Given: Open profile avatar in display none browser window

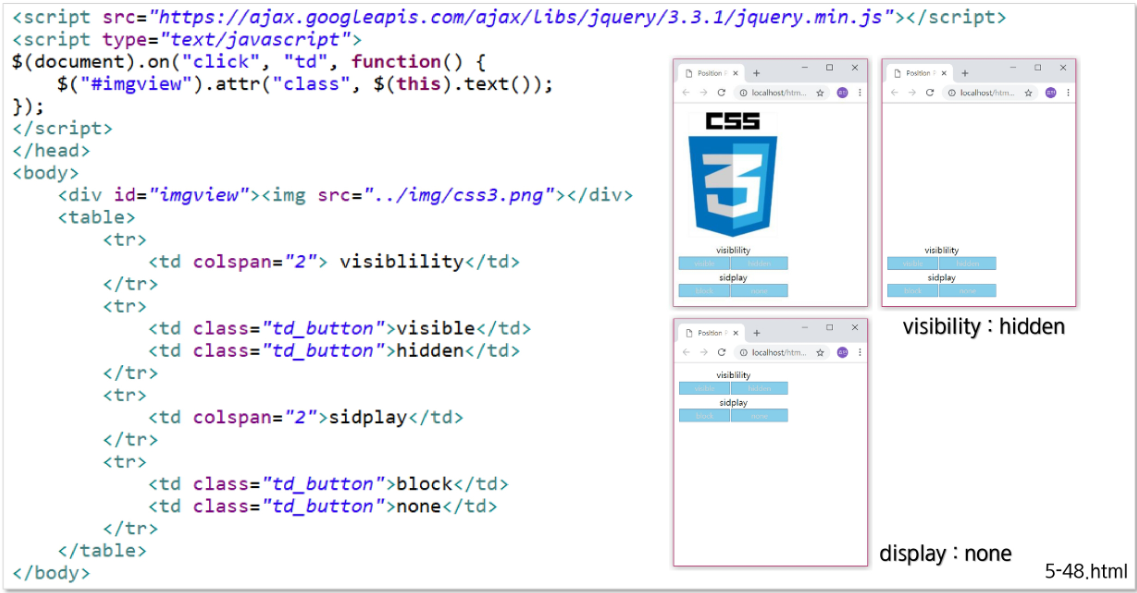Looking at the screenshot, I should click(x=842, y=352).
